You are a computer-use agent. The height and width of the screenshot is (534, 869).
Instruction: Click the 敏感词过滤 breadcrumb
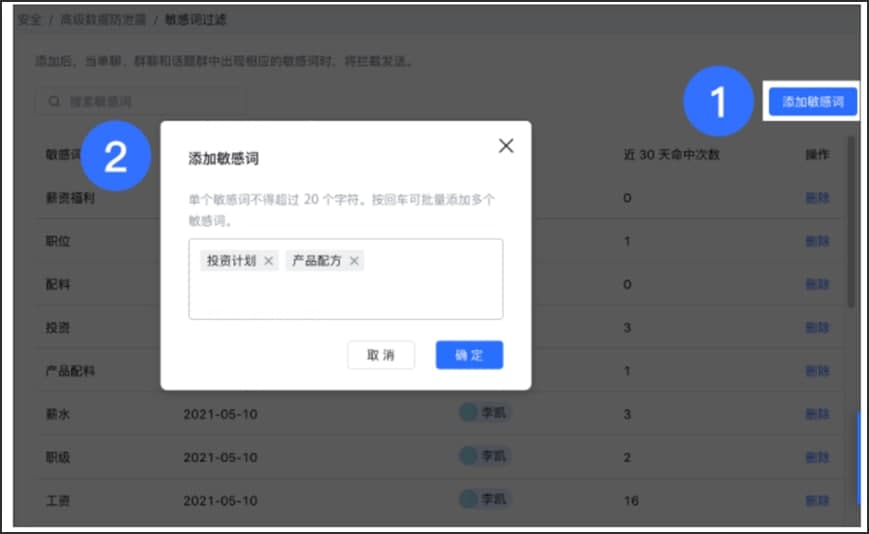pyautogui.click(x=196, y=20)
